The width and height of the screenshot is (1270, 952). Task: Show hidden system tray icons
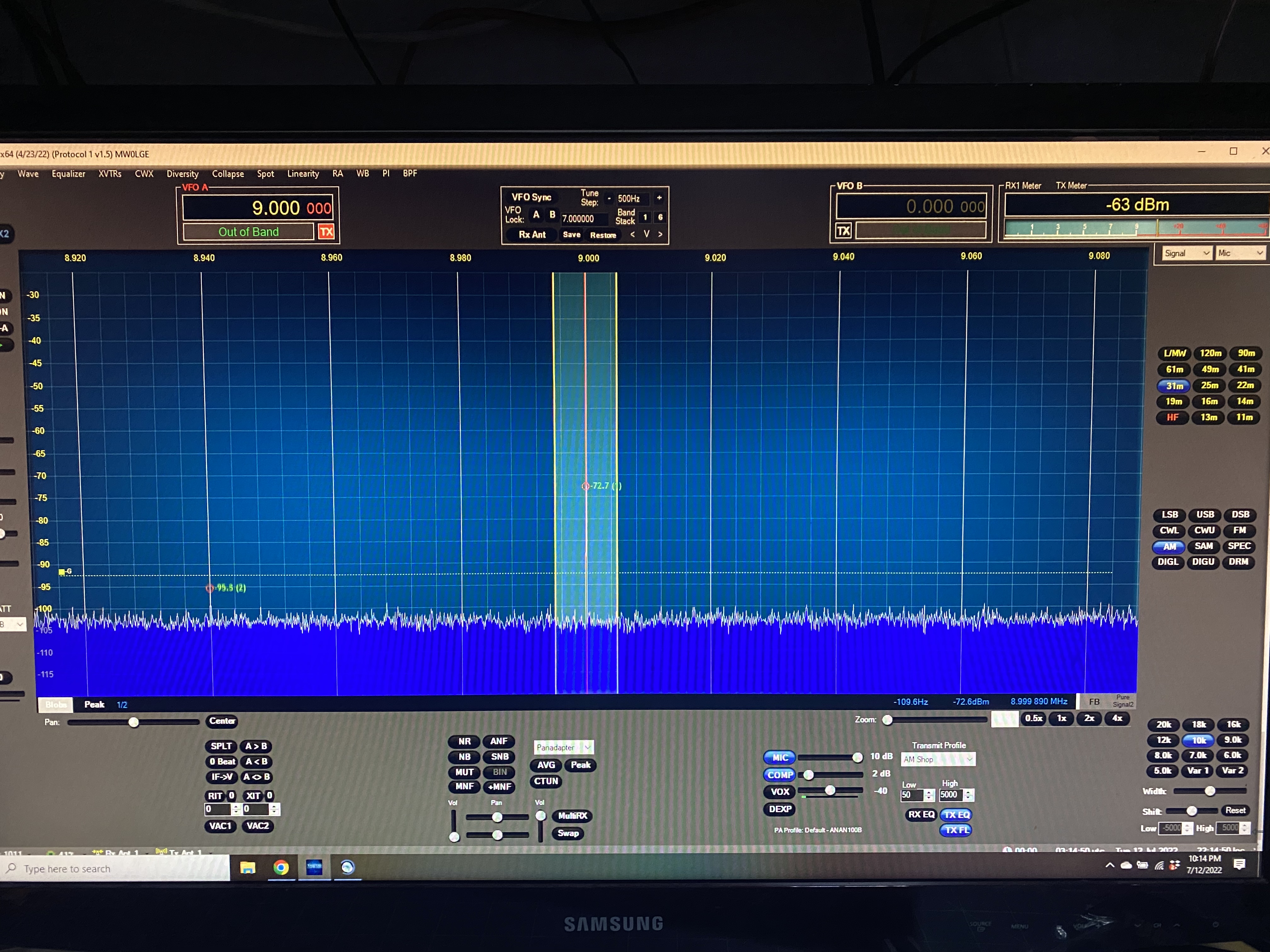(1110, 865)
